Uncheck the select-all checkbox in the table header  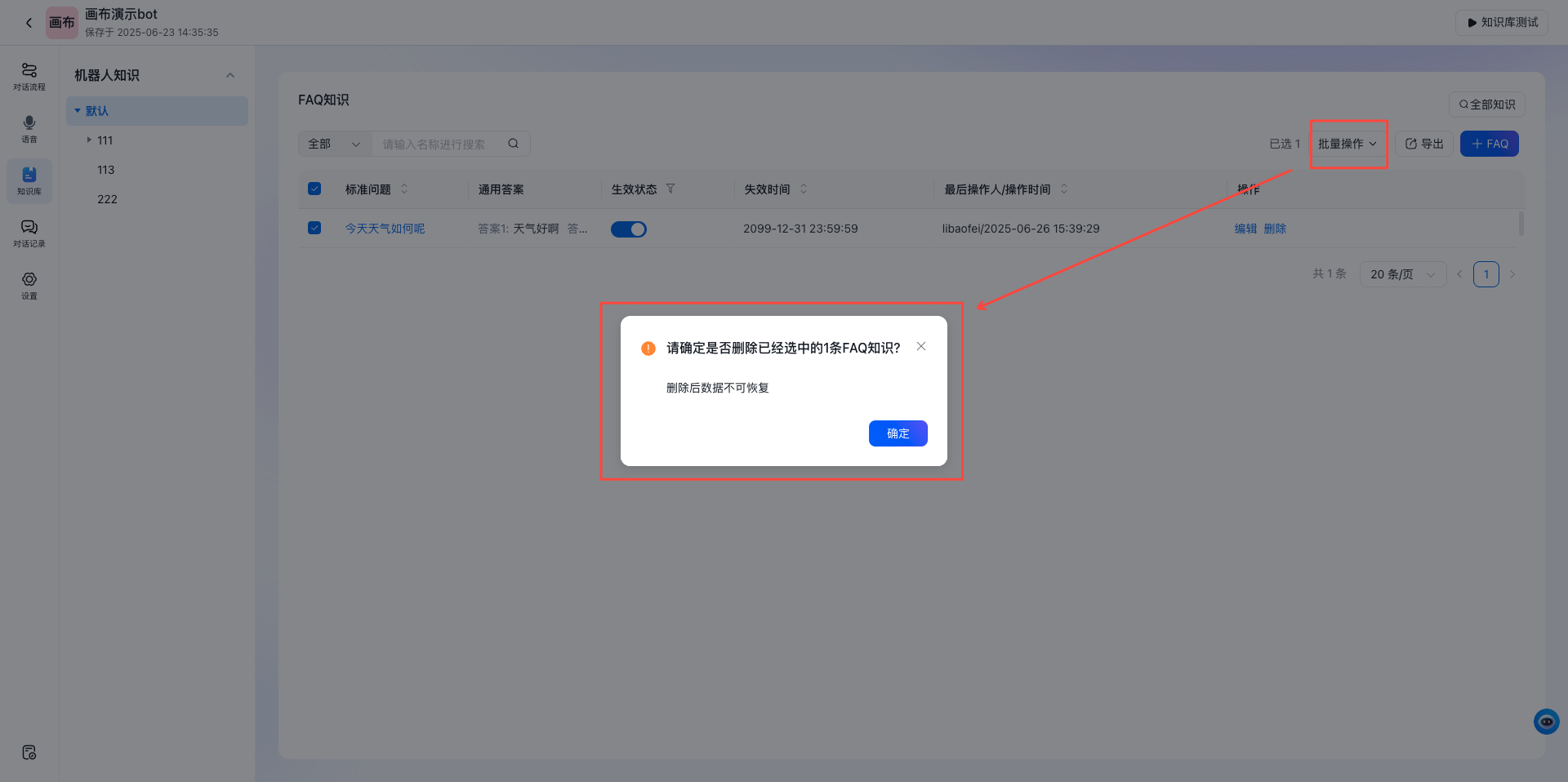314,188
